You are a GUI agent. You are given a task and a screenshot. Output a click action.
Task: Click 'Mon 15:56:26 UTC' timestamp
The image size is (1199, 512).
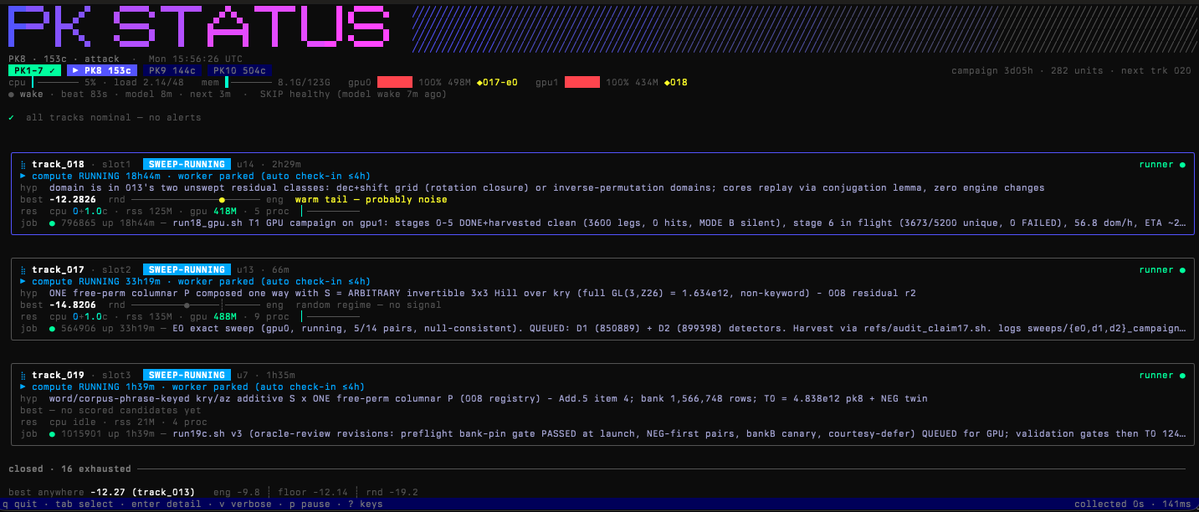click(x=196, y=58)
